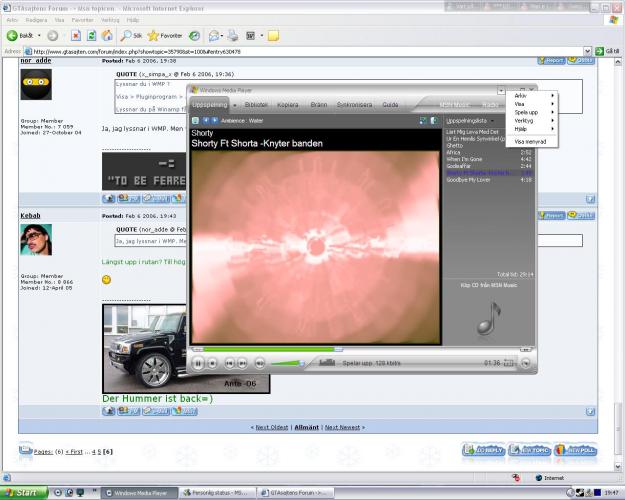This screenshot has height=500, width=625.
Task: Pause playback in Windows Media Player
Action: tap(198, 363)
